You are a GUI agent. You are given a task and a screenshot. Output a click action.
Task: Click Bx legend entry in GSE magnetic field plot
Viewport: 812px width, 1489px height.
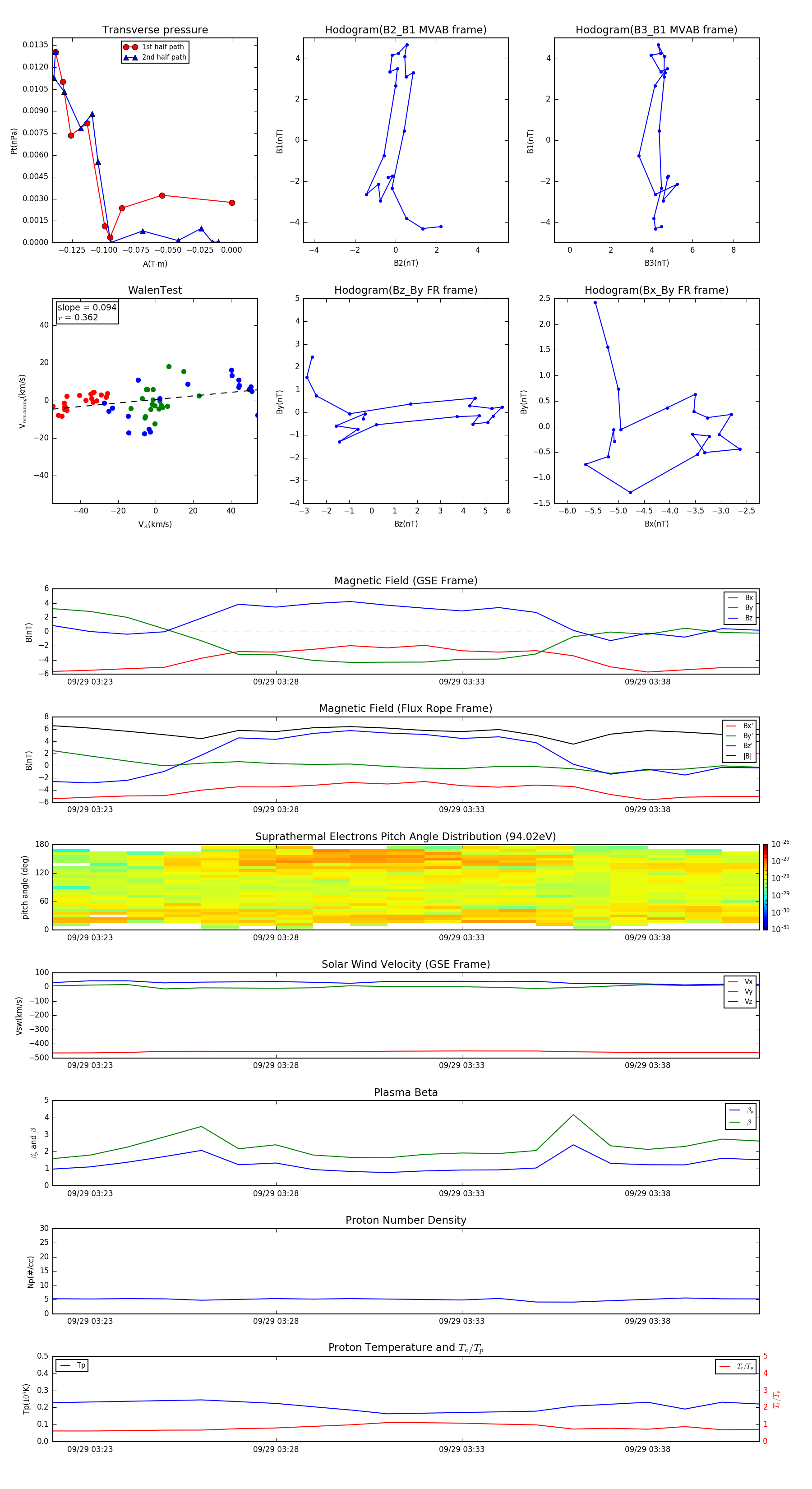click(x=740, y=598)
